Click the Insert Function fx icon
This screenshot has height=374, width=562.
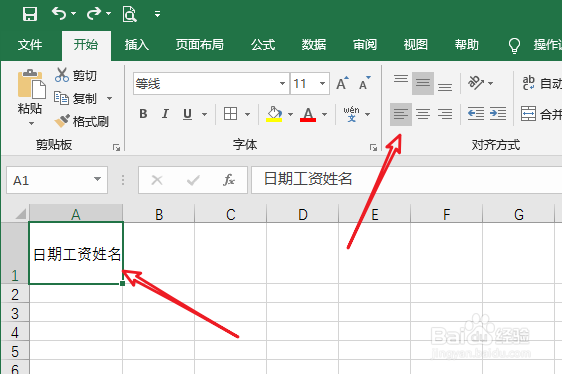[x=229, y=180]
